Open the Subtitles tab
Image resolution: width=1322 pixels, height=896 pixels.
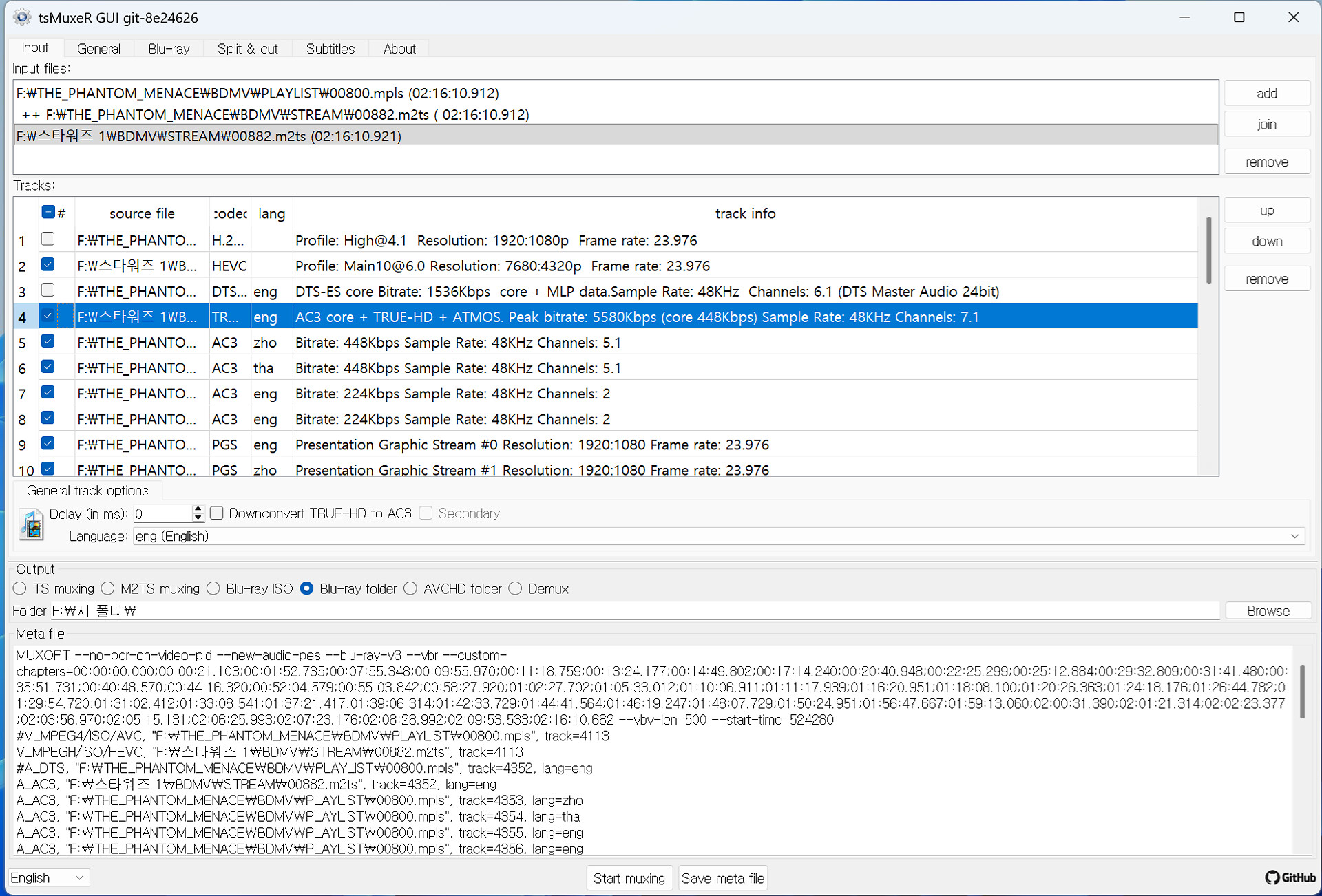pyautogui.click(x=330, y=49)
